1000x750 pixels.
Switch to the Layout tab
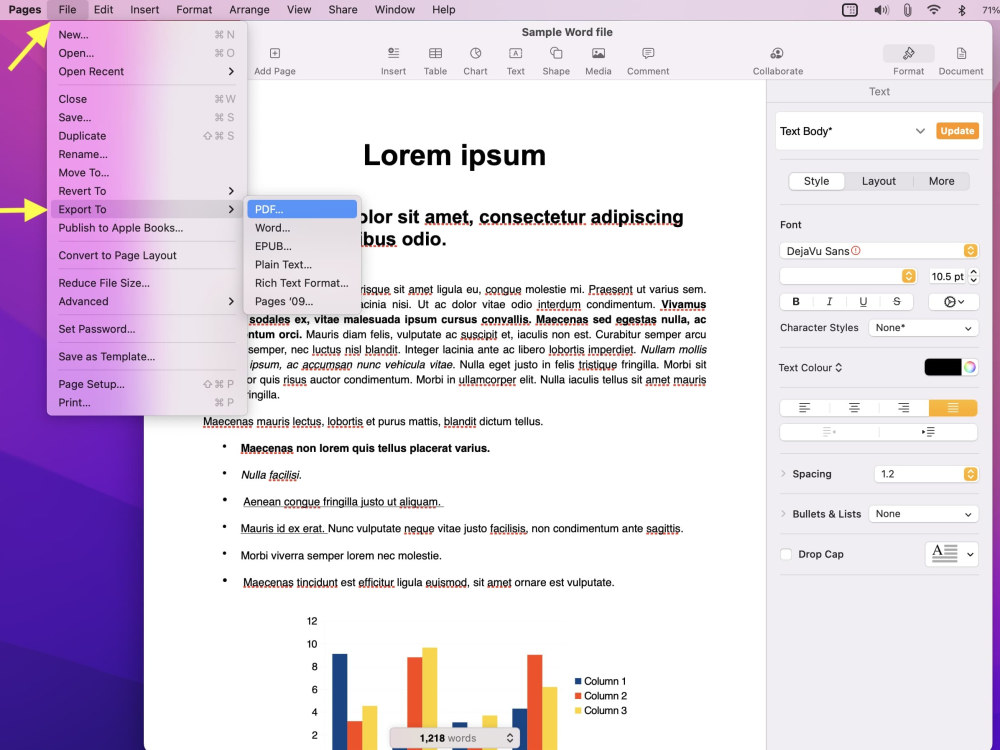click(x=879, y=181)
